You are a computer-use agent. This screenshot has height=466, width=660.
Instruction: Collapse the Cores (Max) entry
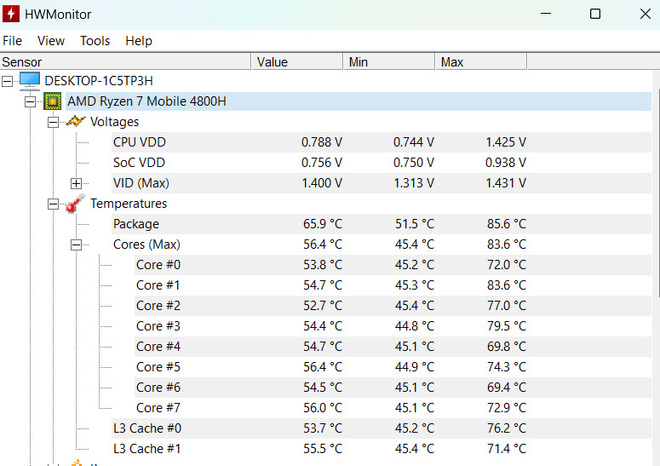(x=76, y=245)
